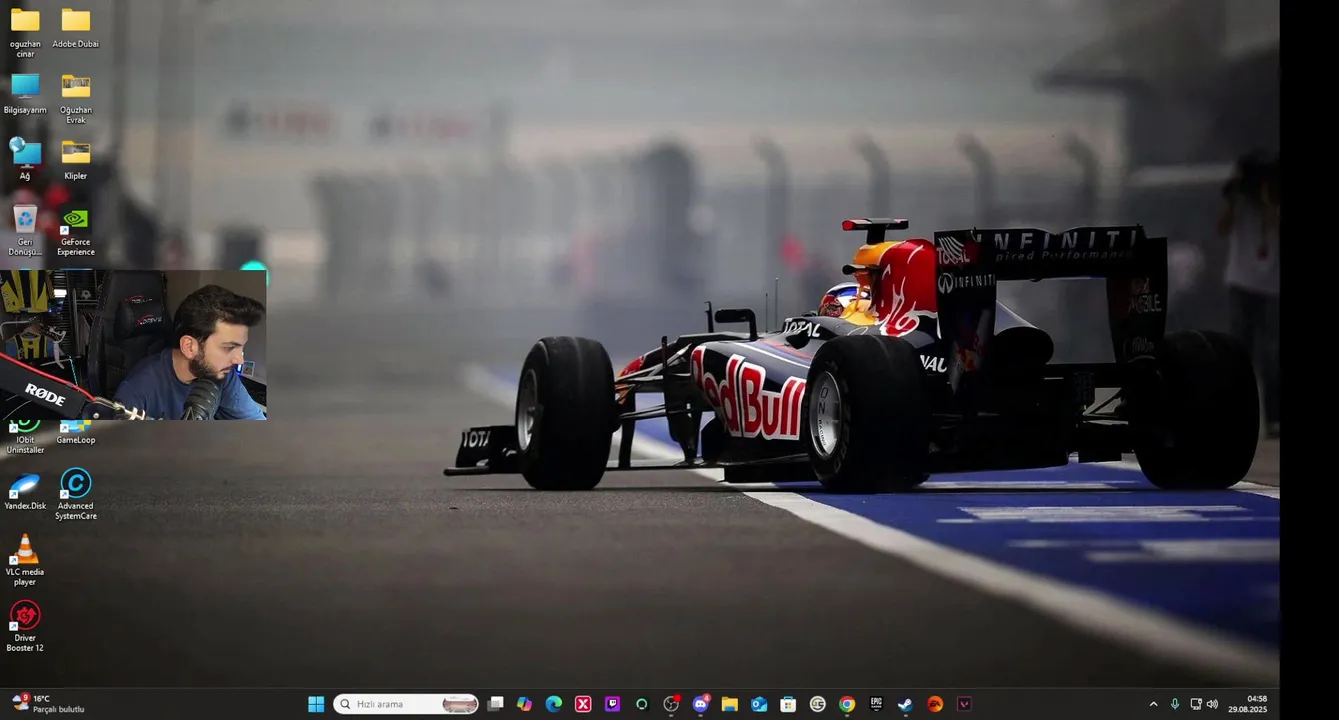
Task: Open File Explorer from taskbar
Action: 729,704
